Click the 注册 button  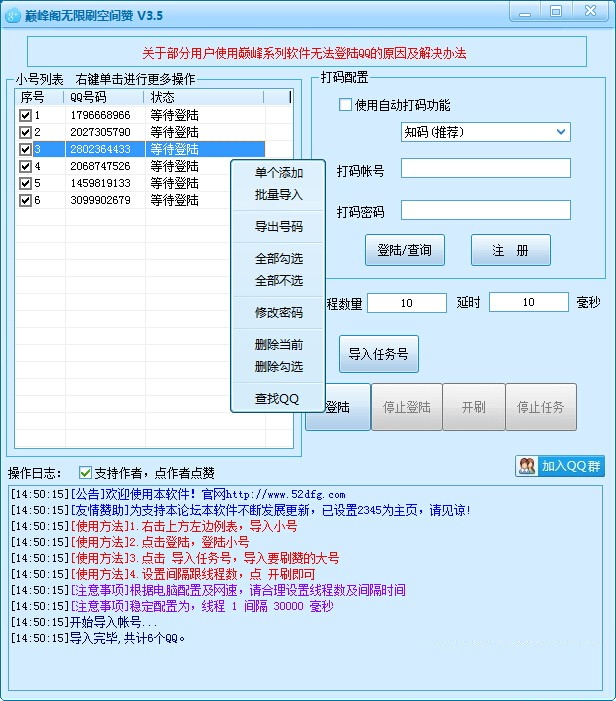510,251
